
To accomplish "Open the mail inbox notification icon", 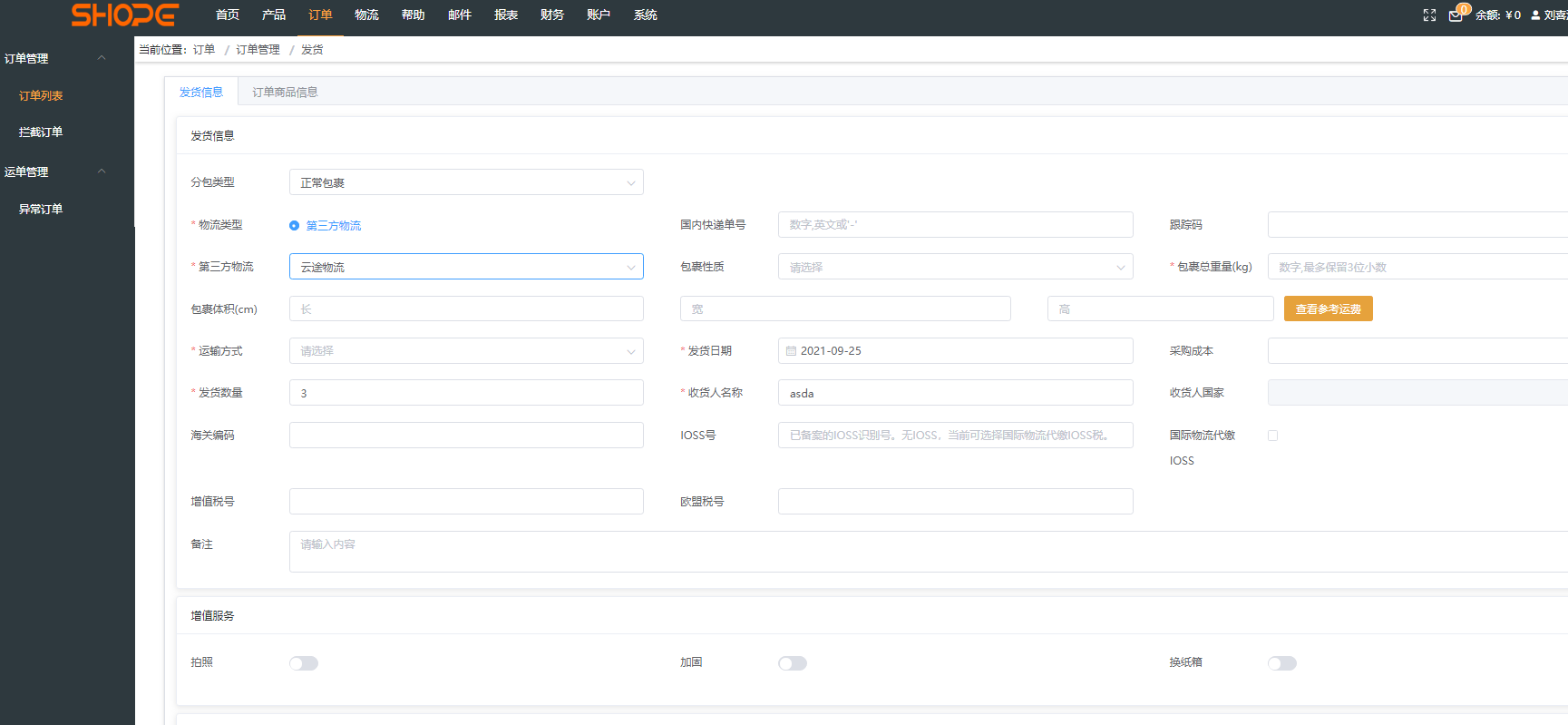I will click(1456, 15).
